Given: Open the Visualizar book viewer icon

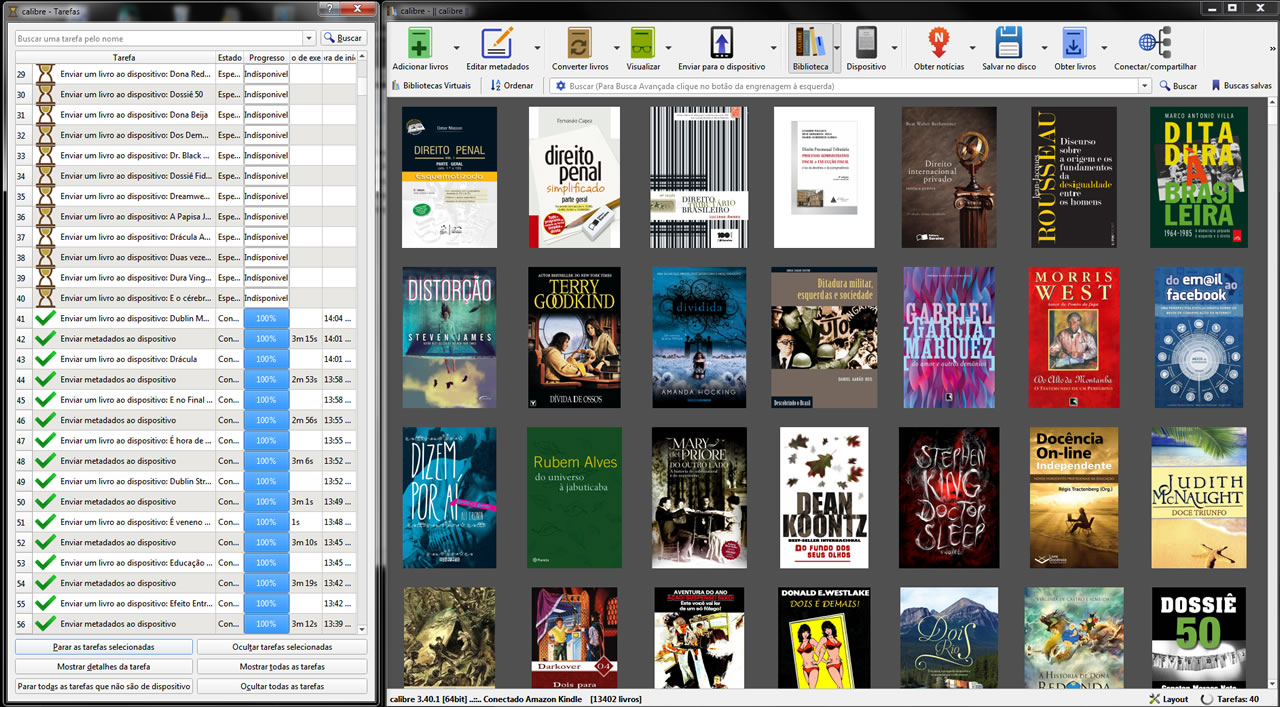Looking at the screenshot, I should click(x=643, y=45).
